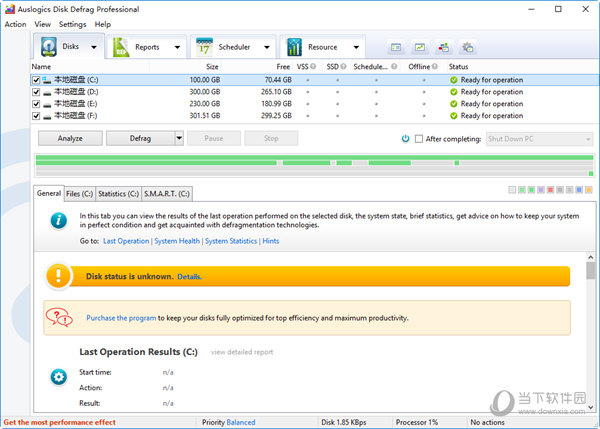Click the performance graph icon in toolbar

pos(420,47)
